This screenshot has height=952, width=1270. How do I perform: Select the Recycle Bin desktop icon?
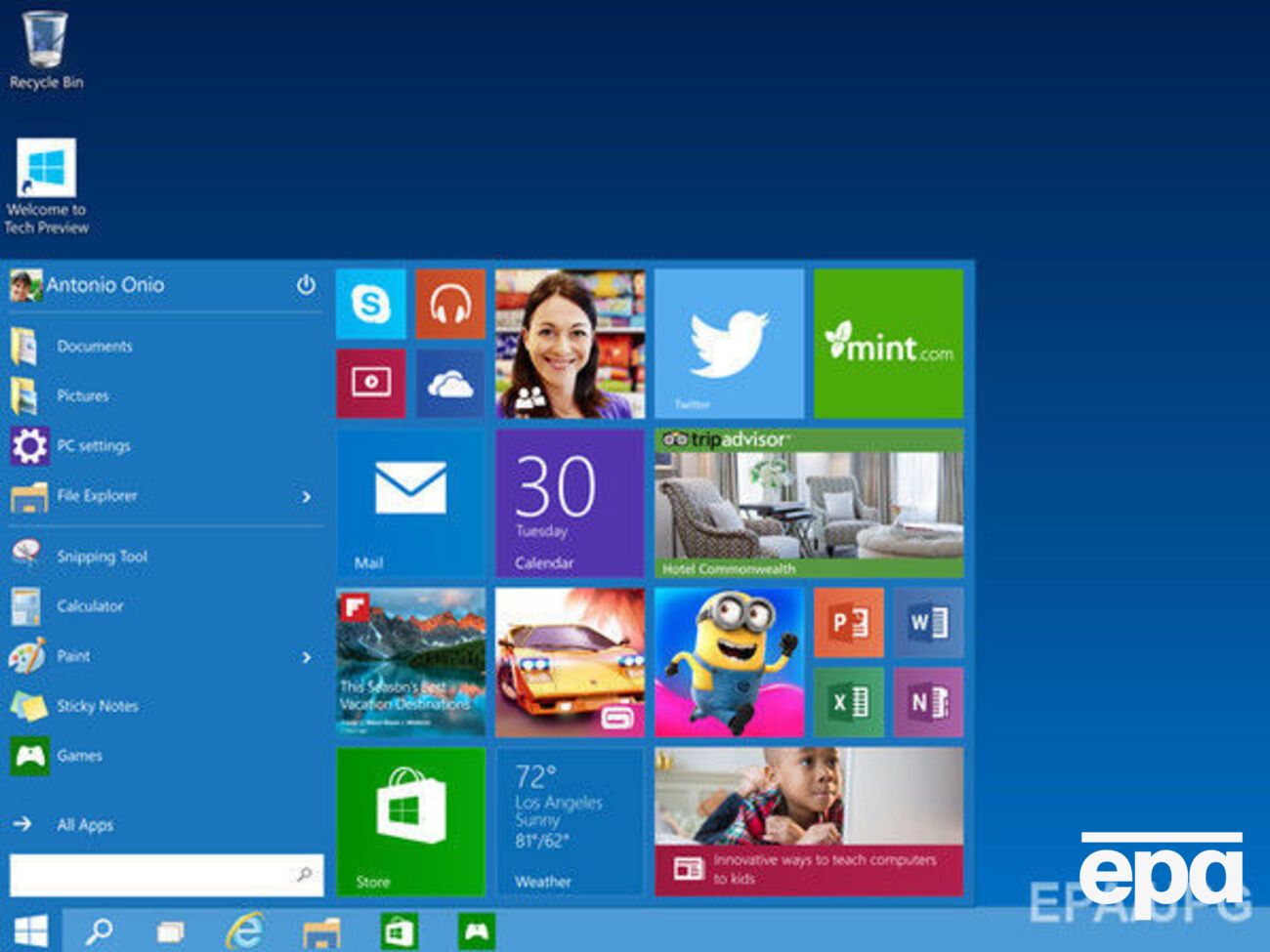[x=46, y=51]
